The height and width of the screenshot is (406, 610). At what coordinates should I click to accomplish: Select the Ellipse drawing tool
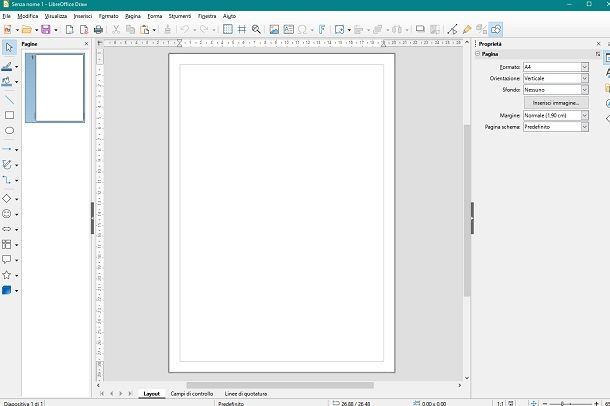(9, 130)
